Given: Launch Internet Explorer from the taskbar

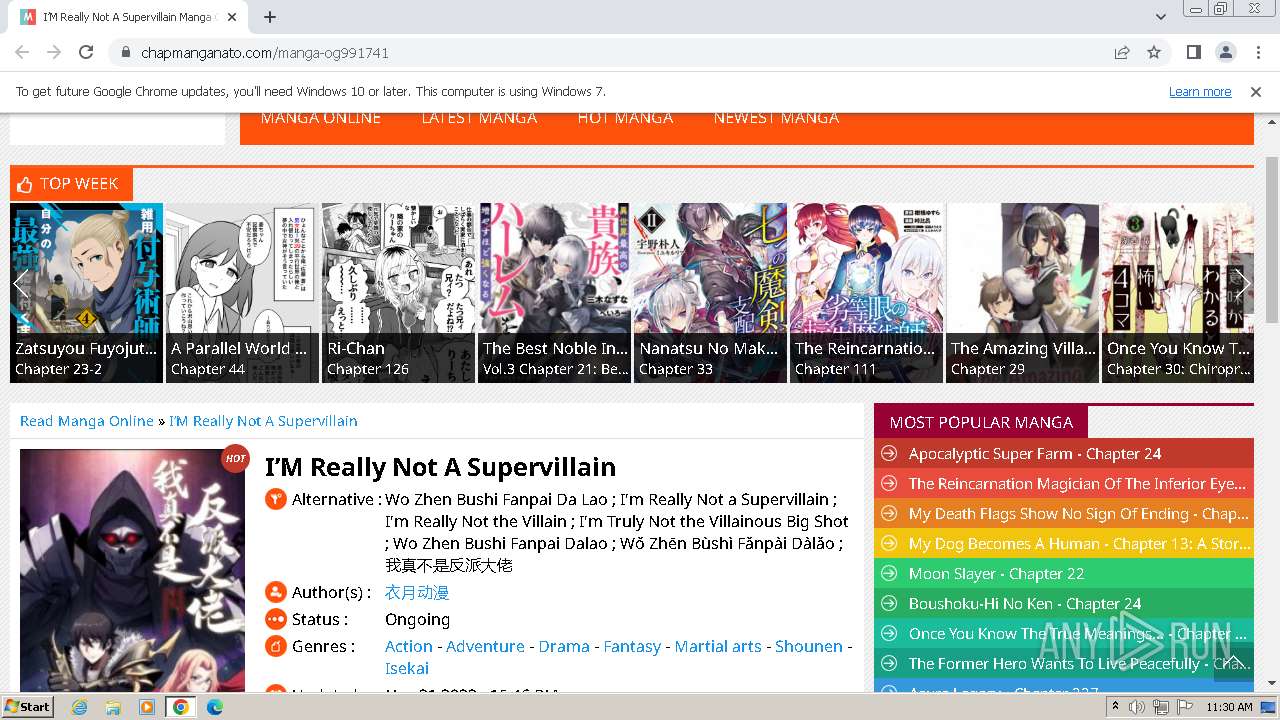Looking at the screenshot, I should 81,706.
